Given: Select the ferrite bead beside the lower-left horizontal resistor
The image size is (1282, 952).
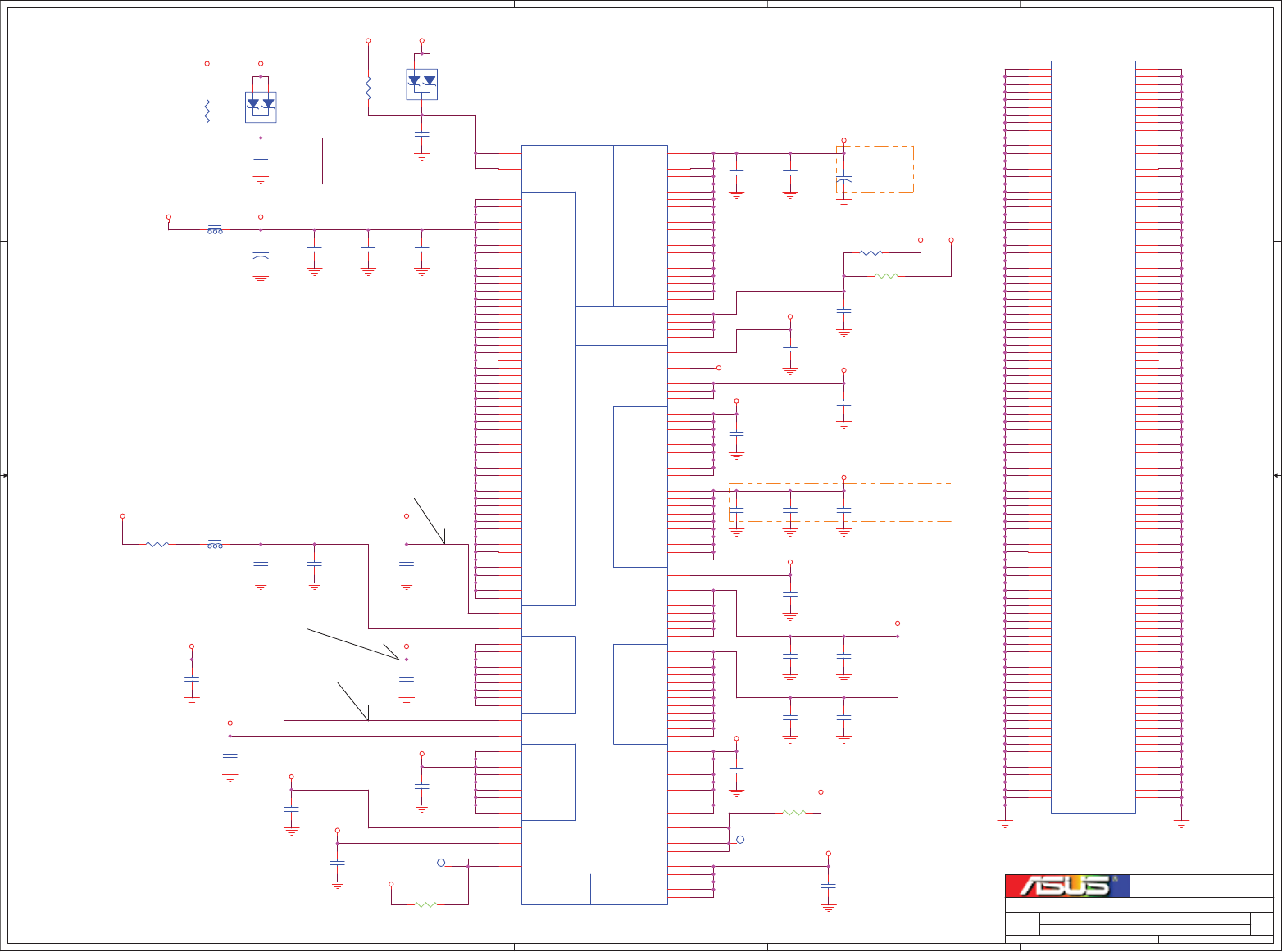Looking at the screenshot, I should pos(215,544).
